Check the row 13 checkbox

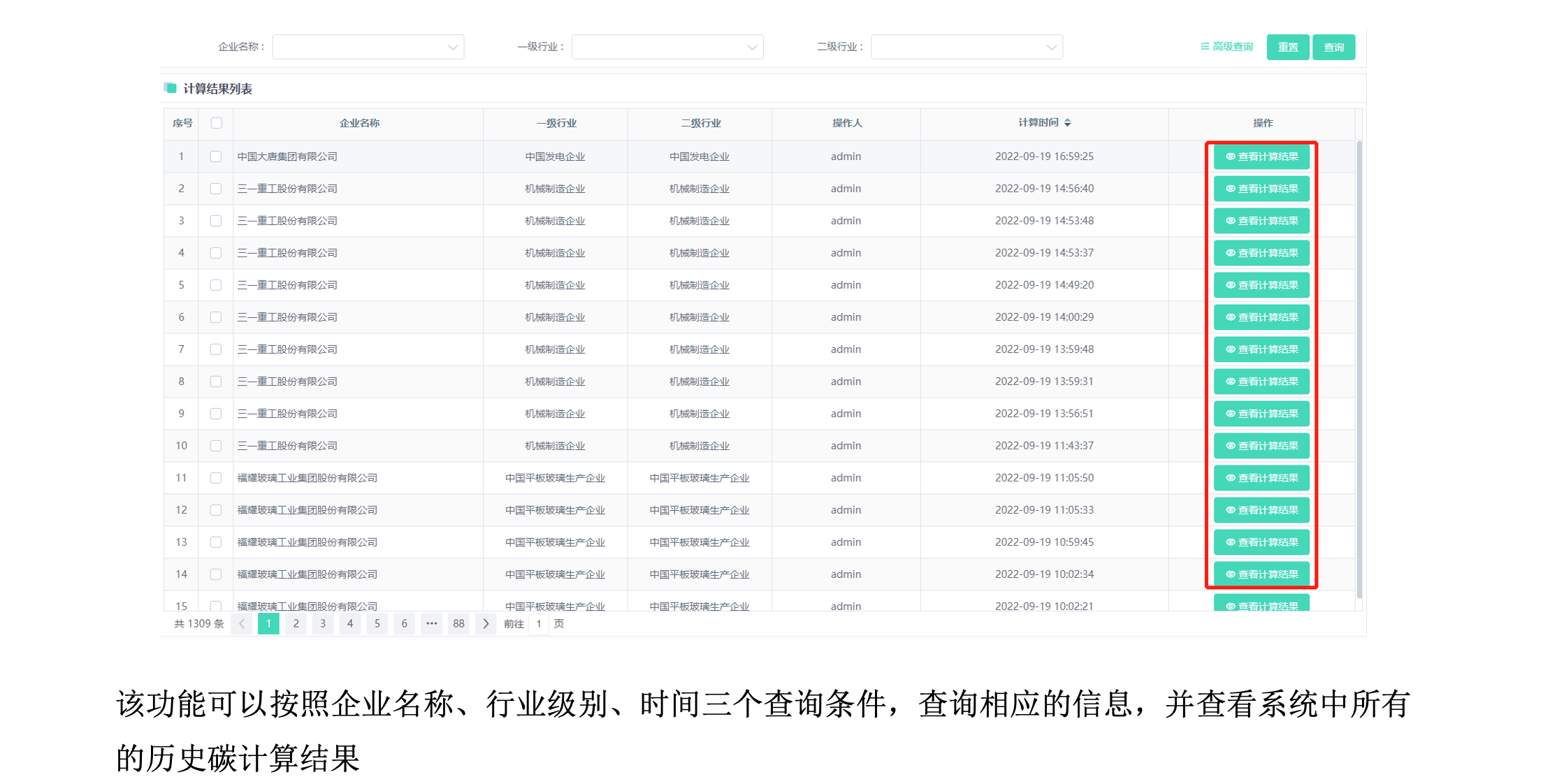click(216, 542)
